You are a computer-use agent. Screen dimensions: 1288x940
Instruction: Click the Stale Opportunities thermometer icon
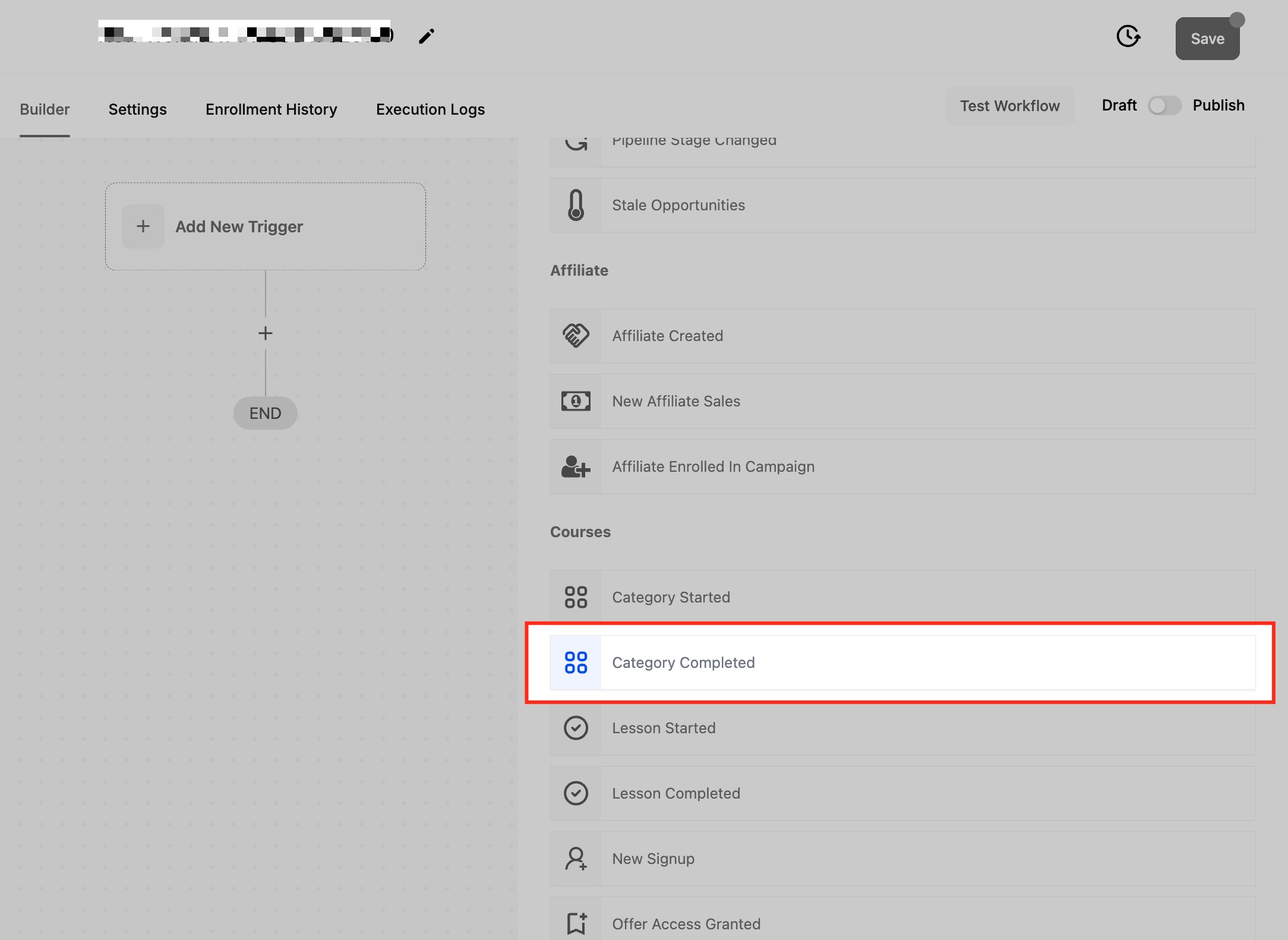pyautogui.click(x=576, y=205)
